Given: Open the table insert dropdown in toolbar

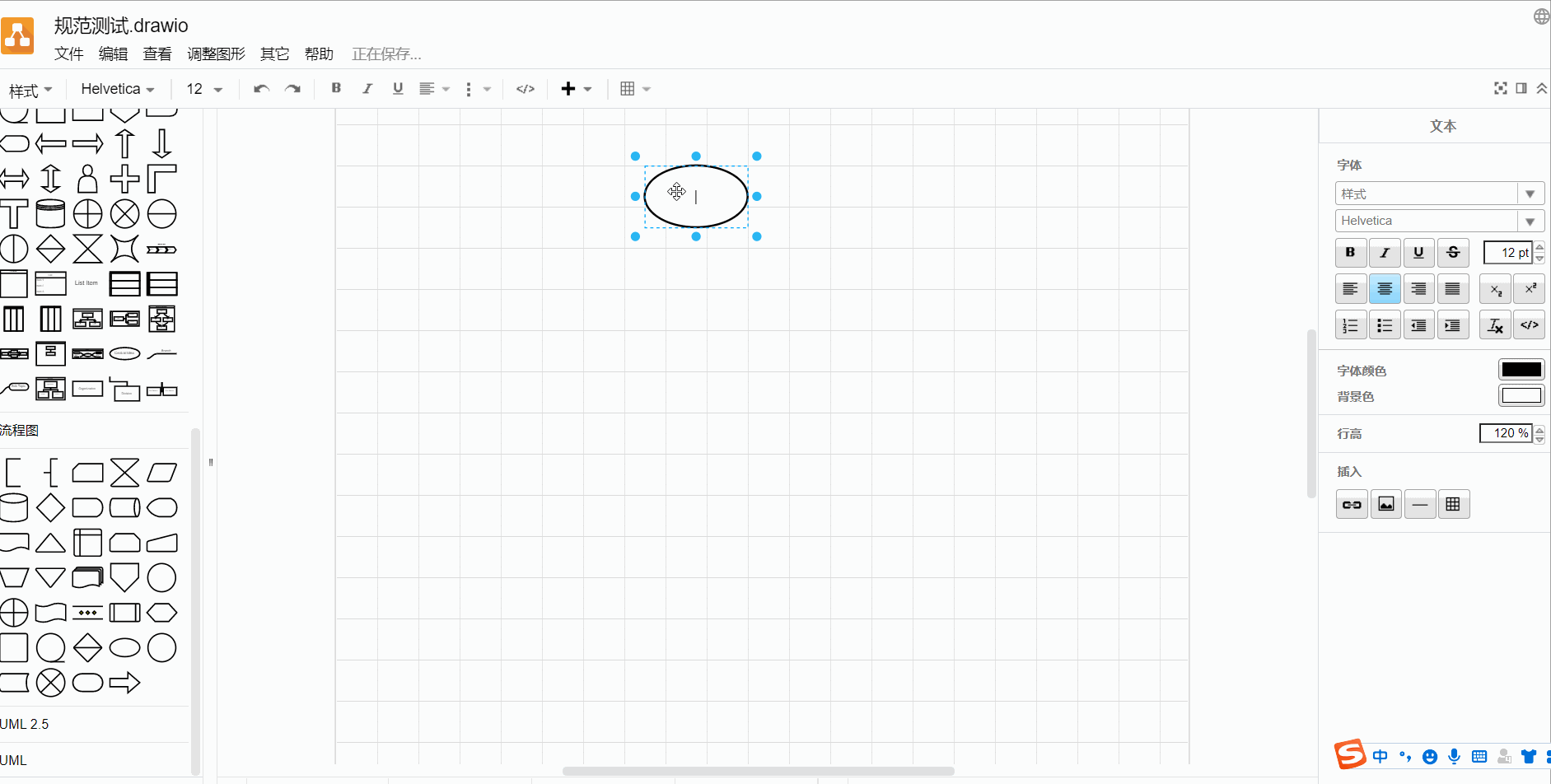Looking at the screenshot, I should coord(635,89).
